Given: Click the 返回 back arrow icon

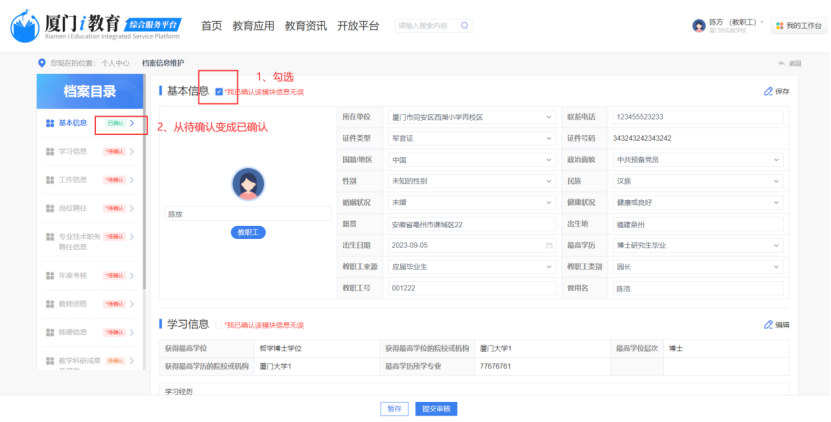Looking at the screenshot, I should coord(781,63).
